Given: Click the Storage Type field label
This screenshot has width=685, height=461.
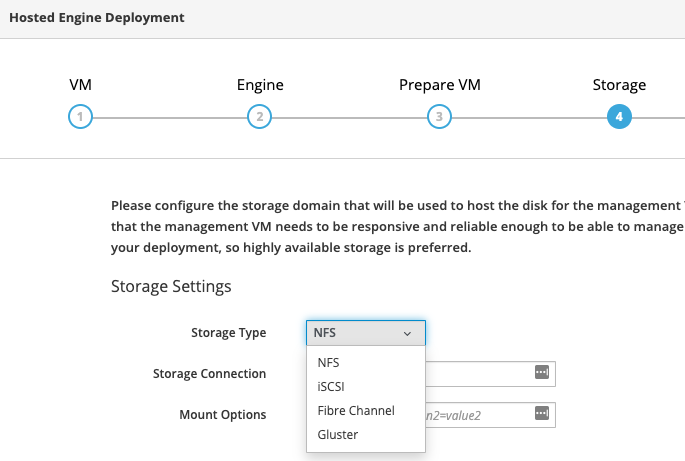Looking at the screenshot, I should pyautogui.click(x=228, y=333).
